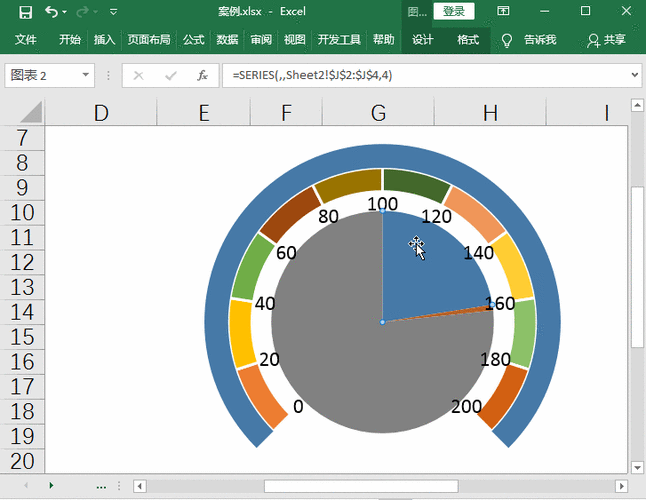Click inside the SERIES formula bar
646x500 pixels.
click(425, 75)
